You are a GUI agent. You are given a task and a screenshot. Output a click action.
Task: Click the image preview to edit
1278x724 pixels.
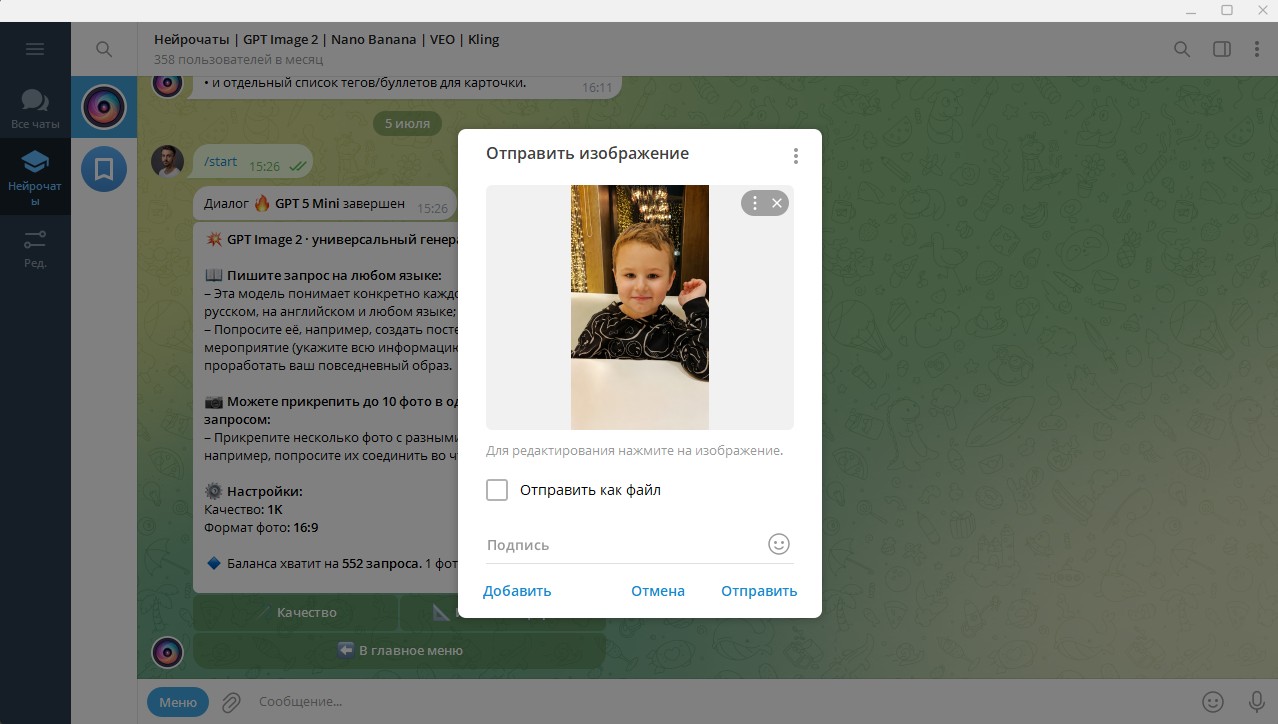click(640, 307)
